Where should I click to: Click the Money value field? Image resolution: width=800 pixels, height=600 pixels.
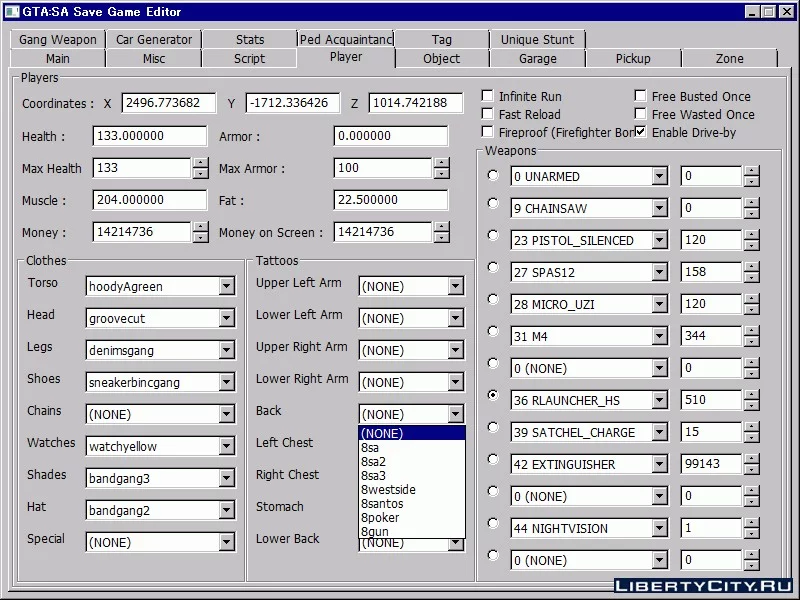point(142,232)
